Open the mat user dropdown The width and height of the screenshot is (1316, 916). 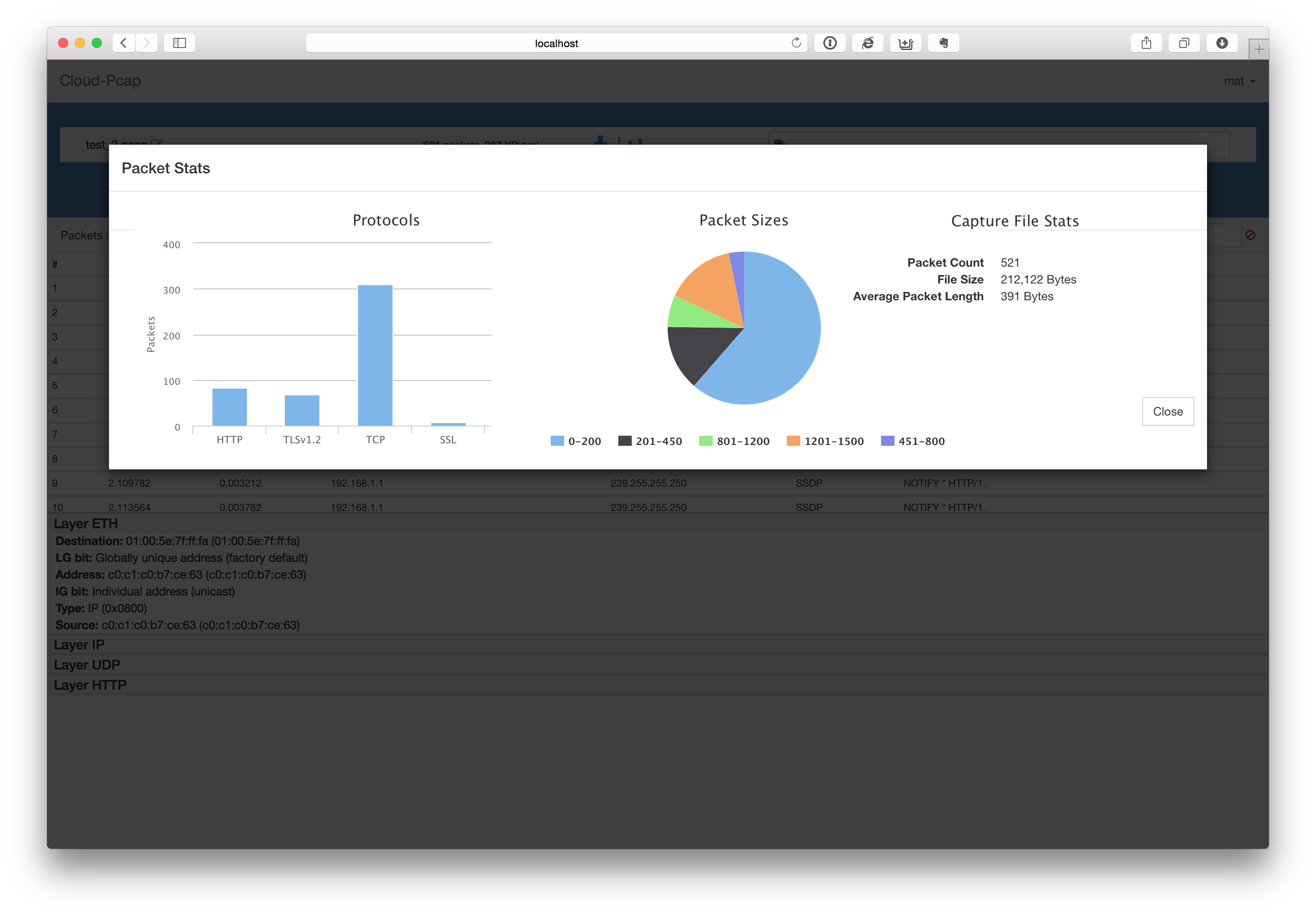(x=1239, y=81)
